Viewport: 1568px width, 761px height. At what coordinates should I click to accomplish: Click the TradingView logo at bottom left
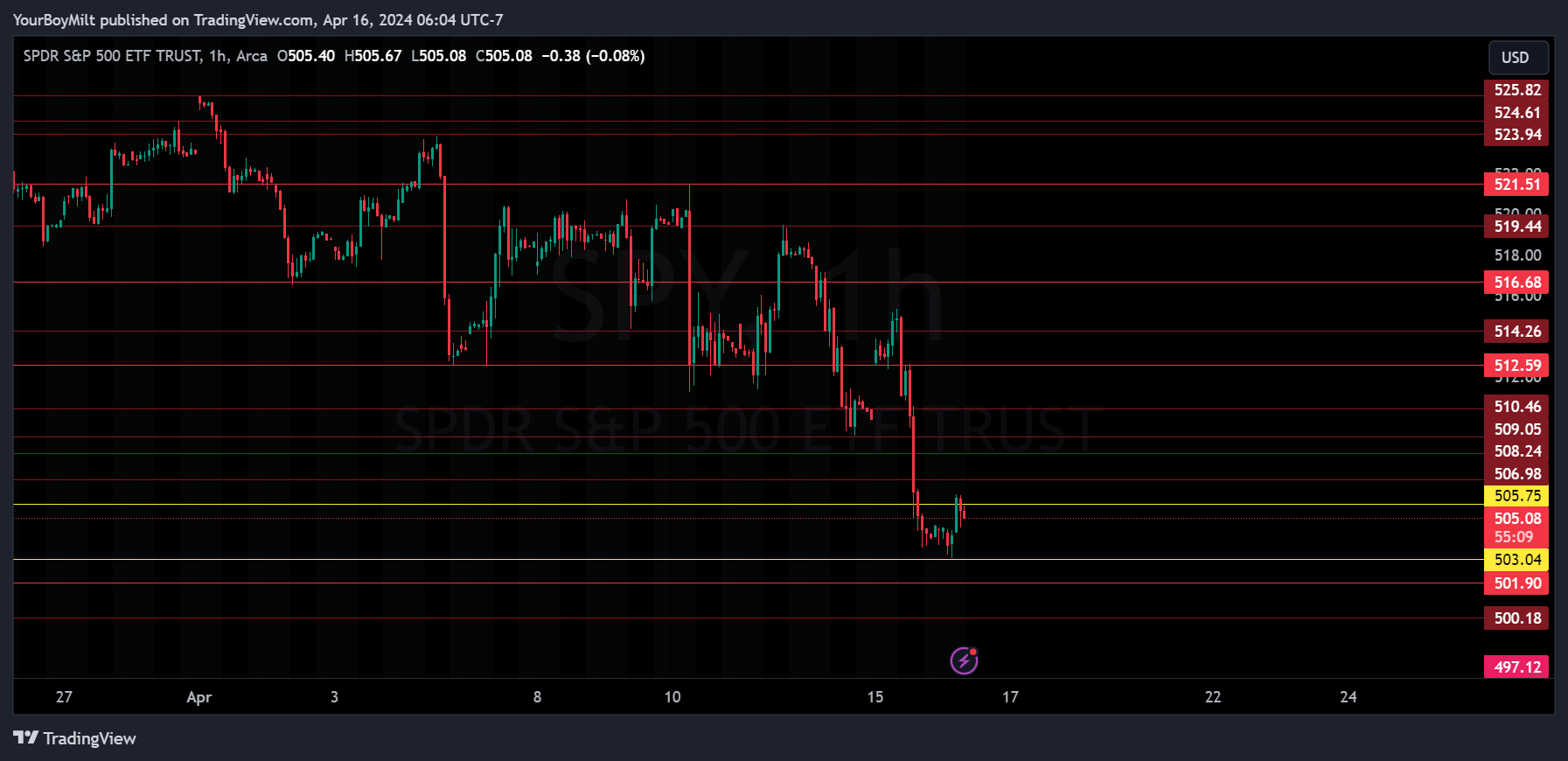(74, 738)
